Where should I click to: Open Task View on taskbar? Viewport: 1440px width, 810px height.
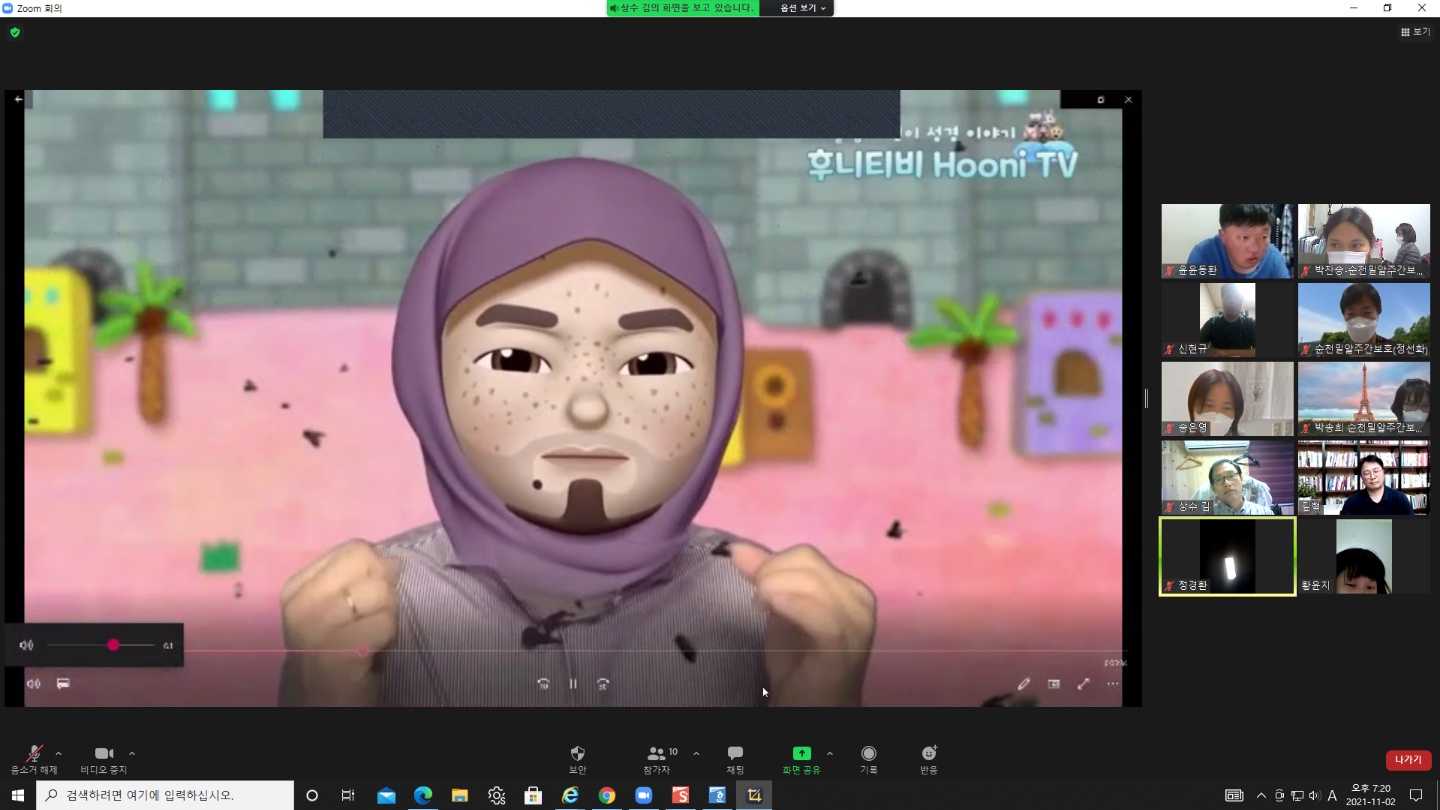click(x=348, y=795)
